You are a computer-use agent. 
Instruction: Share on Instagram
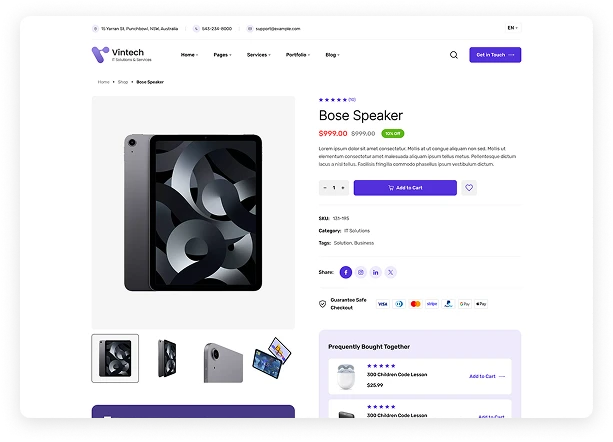point(361,272)
